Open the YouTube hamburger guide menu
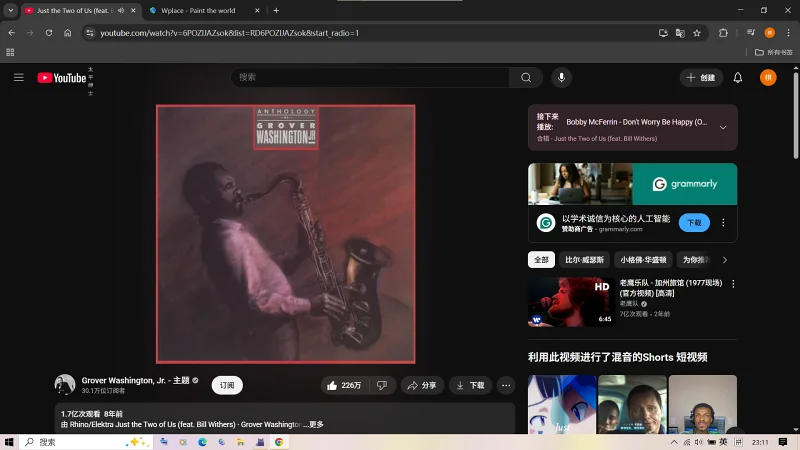The width and height of the screenshot is (800, 450). pos(19,78)
